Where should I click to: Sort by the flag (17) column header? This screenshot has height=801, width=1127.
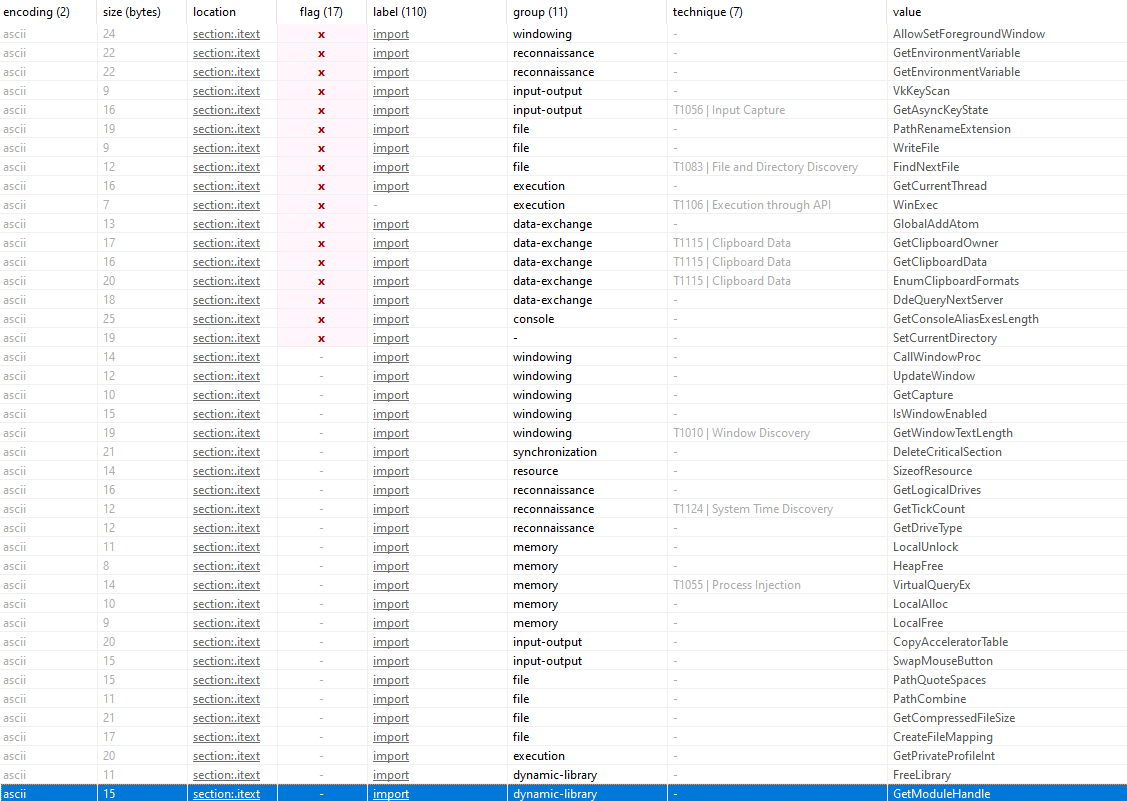point(321,12)
